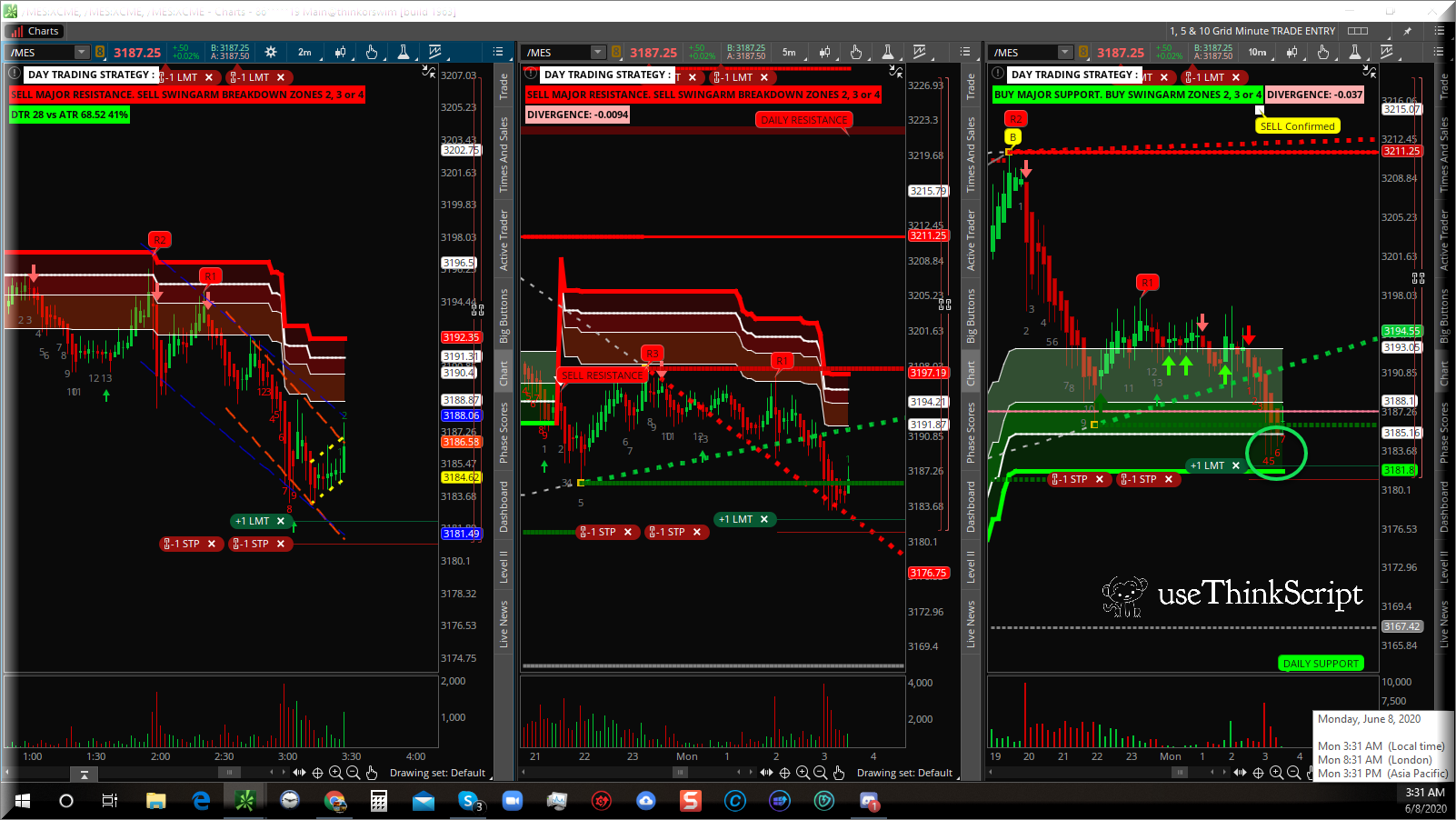Open patterns icon in 2m chart toolbar
Image resolution: width=1456 pixels, height=820 pixels.
[x=435, y=52]
